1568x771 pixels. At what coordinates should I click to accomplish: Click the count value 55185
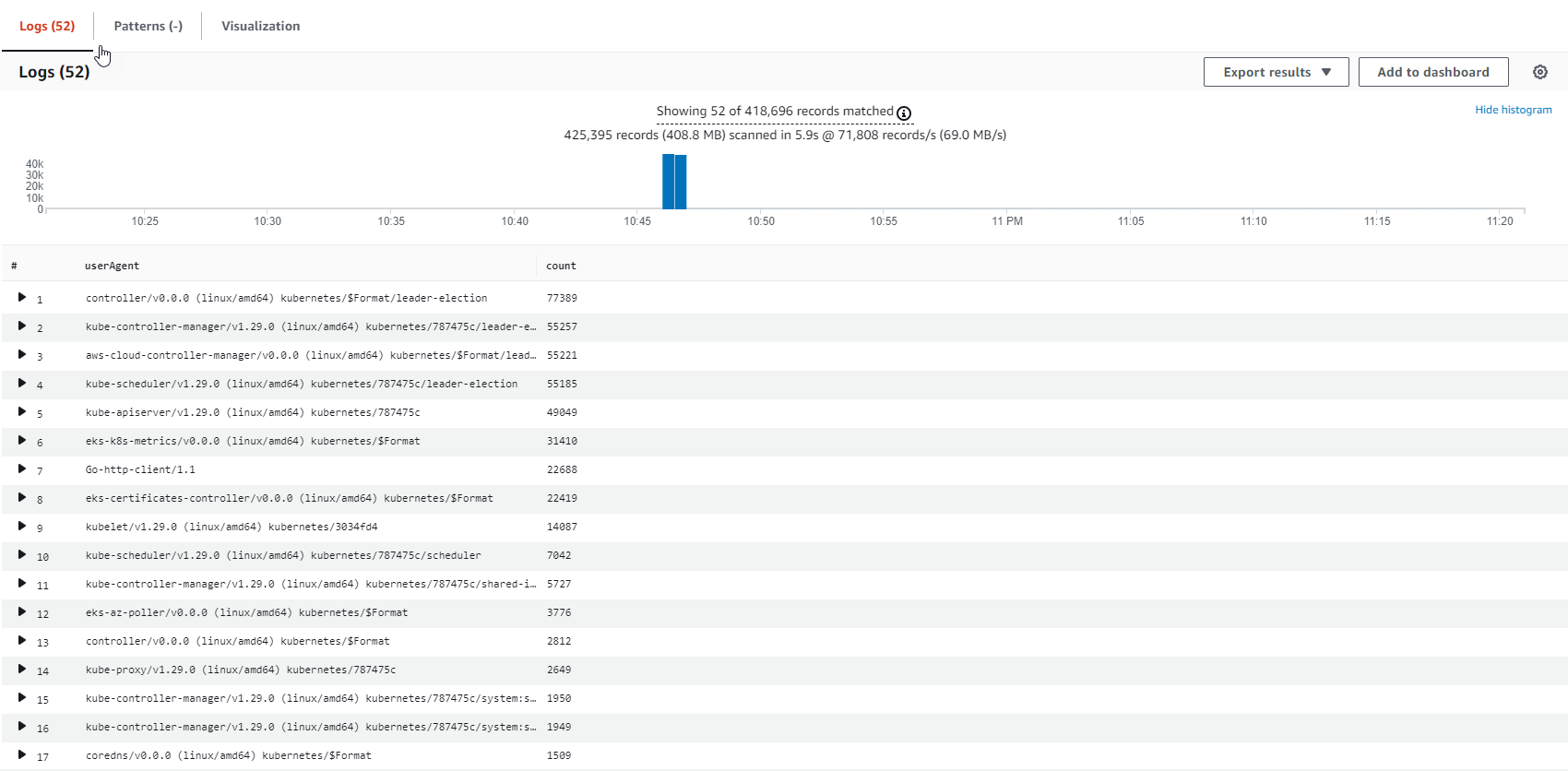pos(562,384)
